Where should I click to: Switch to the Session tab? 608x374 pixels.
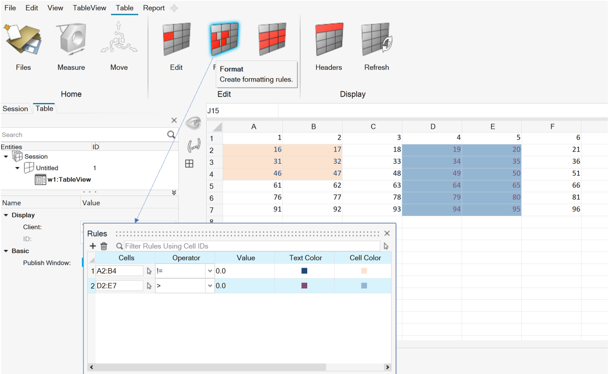(x=15, y=109)
